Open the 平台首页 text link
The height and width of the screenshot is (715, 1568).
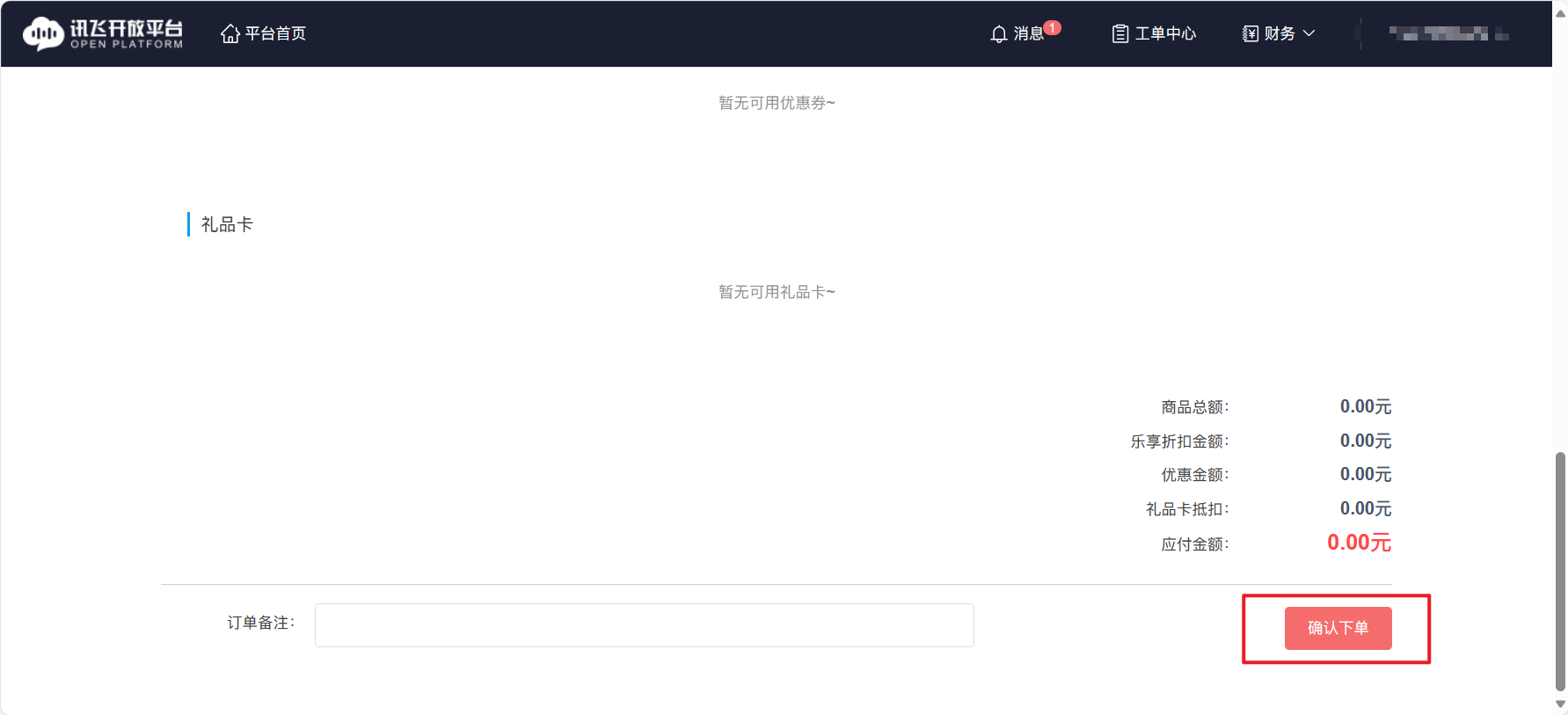point(275,33)
